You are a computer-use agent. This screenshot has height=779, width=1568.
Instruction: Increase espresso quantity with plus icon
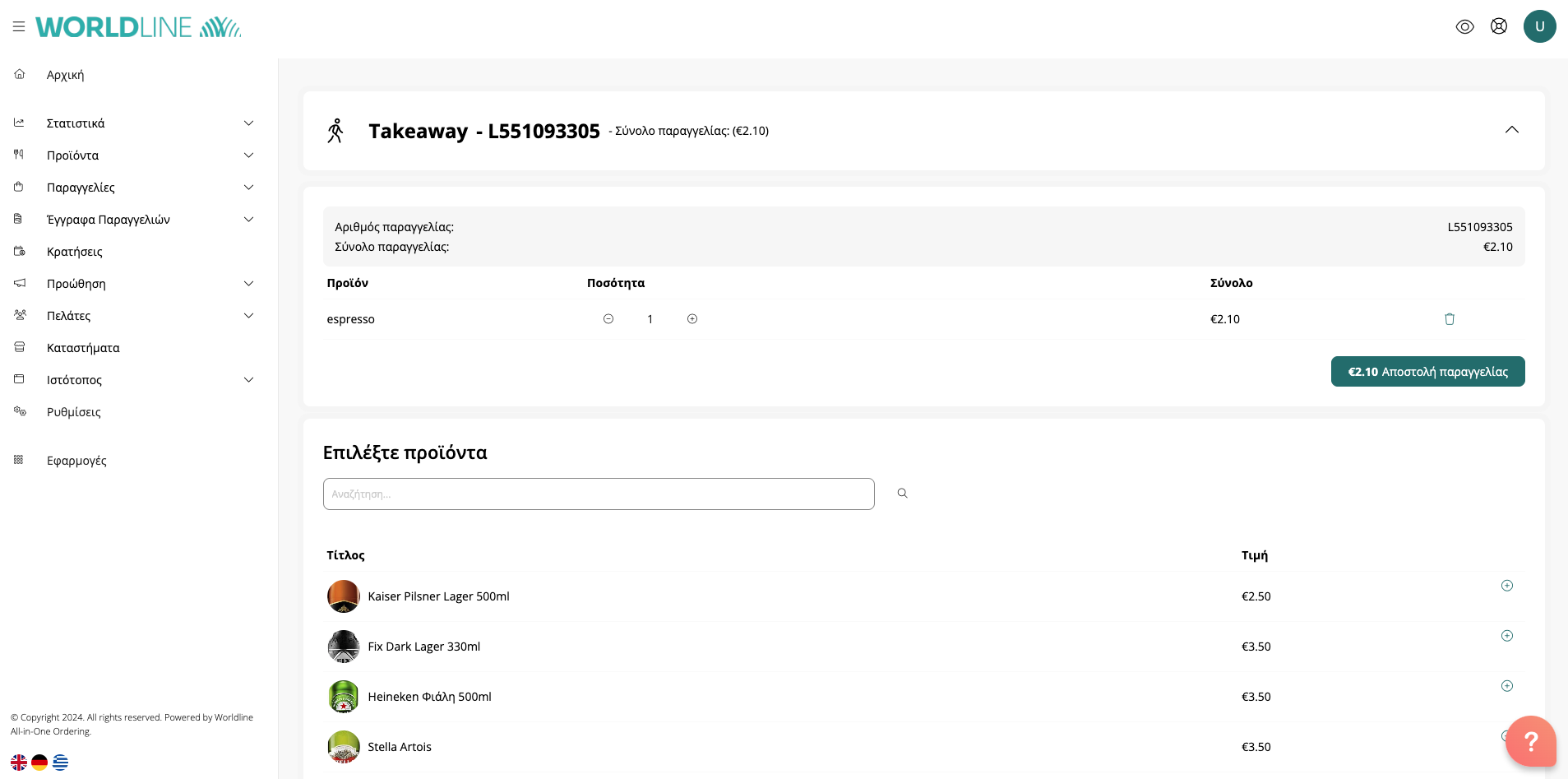click(x=692, y=319)
